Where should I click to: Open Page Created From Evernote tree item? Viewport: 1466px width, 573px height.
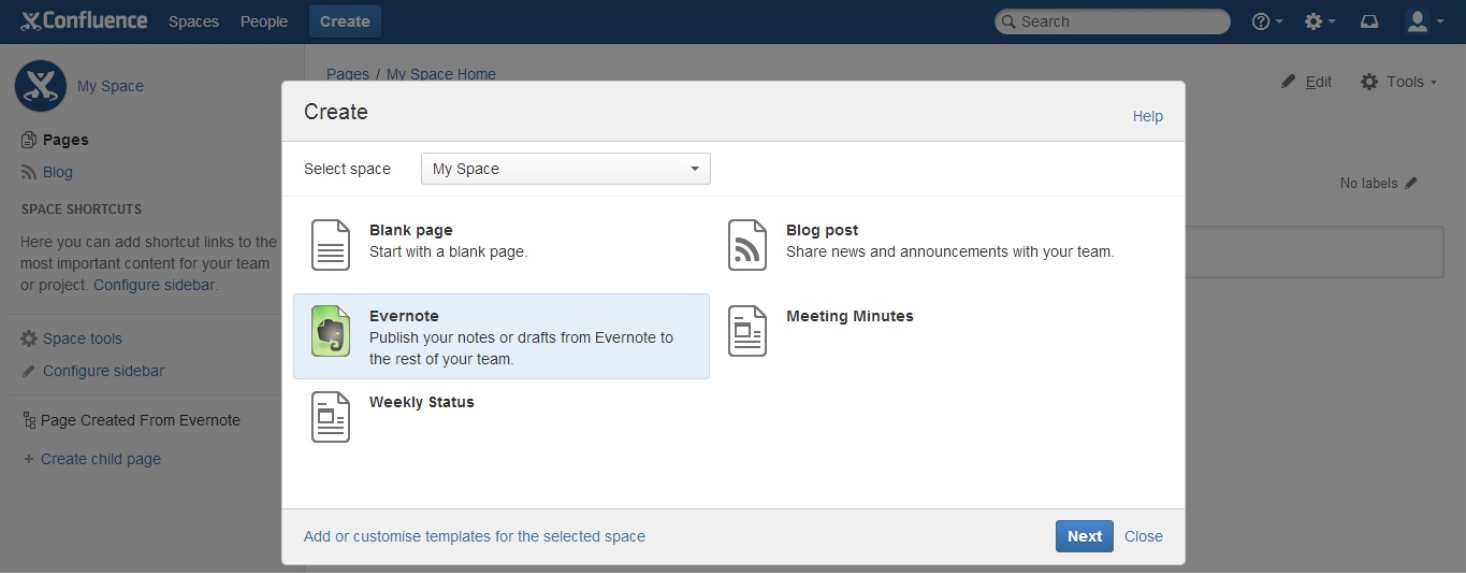click(x=140, y=421)
